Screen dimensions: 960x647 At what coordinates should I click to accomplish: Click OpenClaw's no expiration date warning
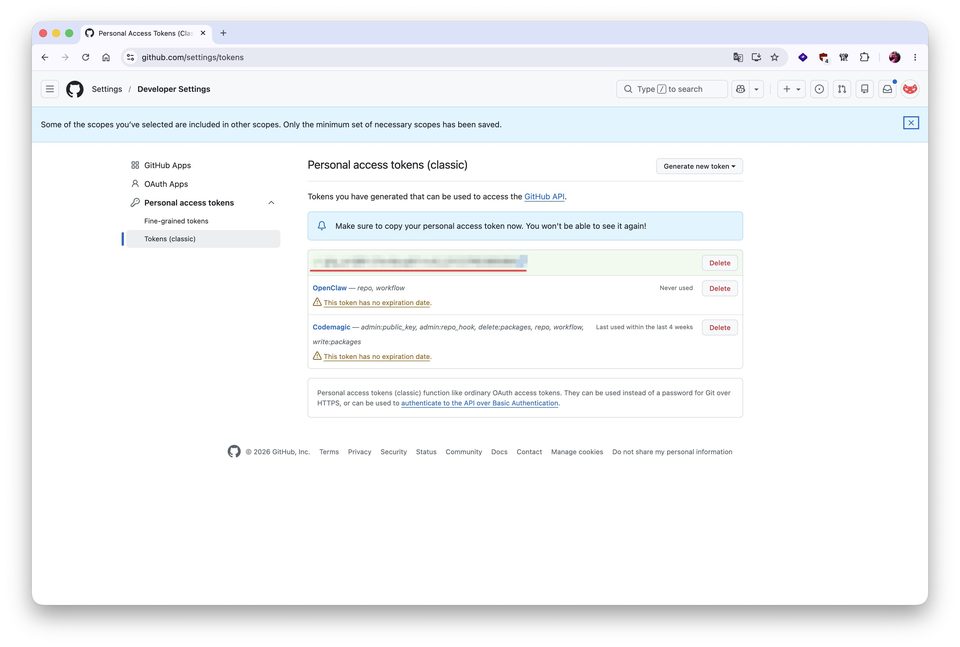click(377, 302)
